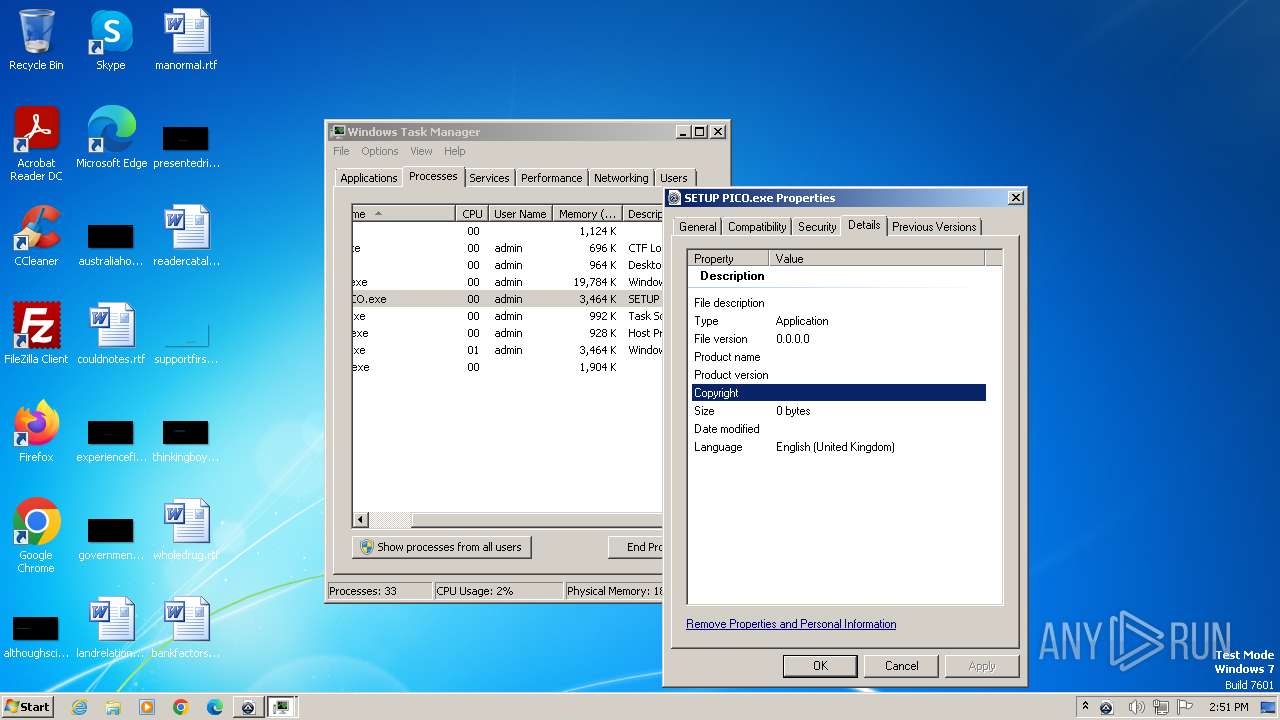Open Chrome from the taskbar
This screenshot has width=1280, height=720.
pos(181,707)
